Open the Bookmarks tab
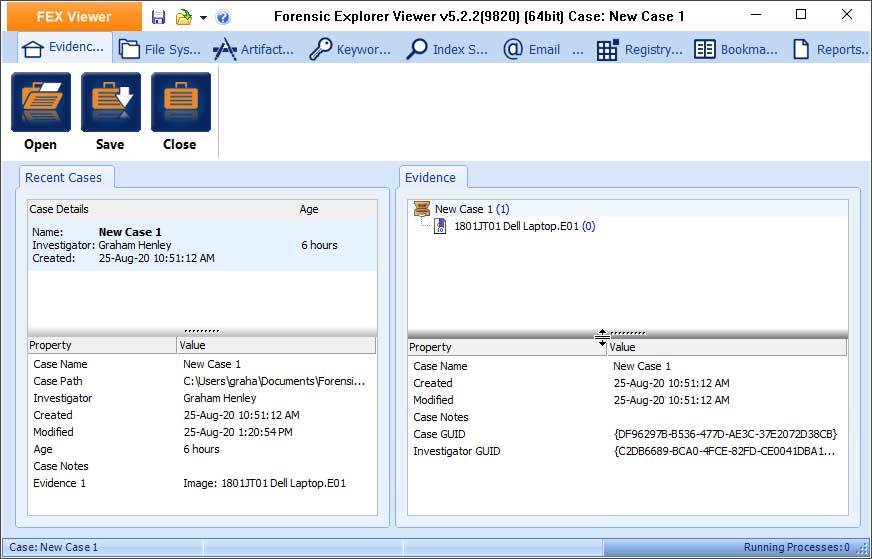Image resolution: width=872 pixels, height=559 pixels. click(735, 49)
